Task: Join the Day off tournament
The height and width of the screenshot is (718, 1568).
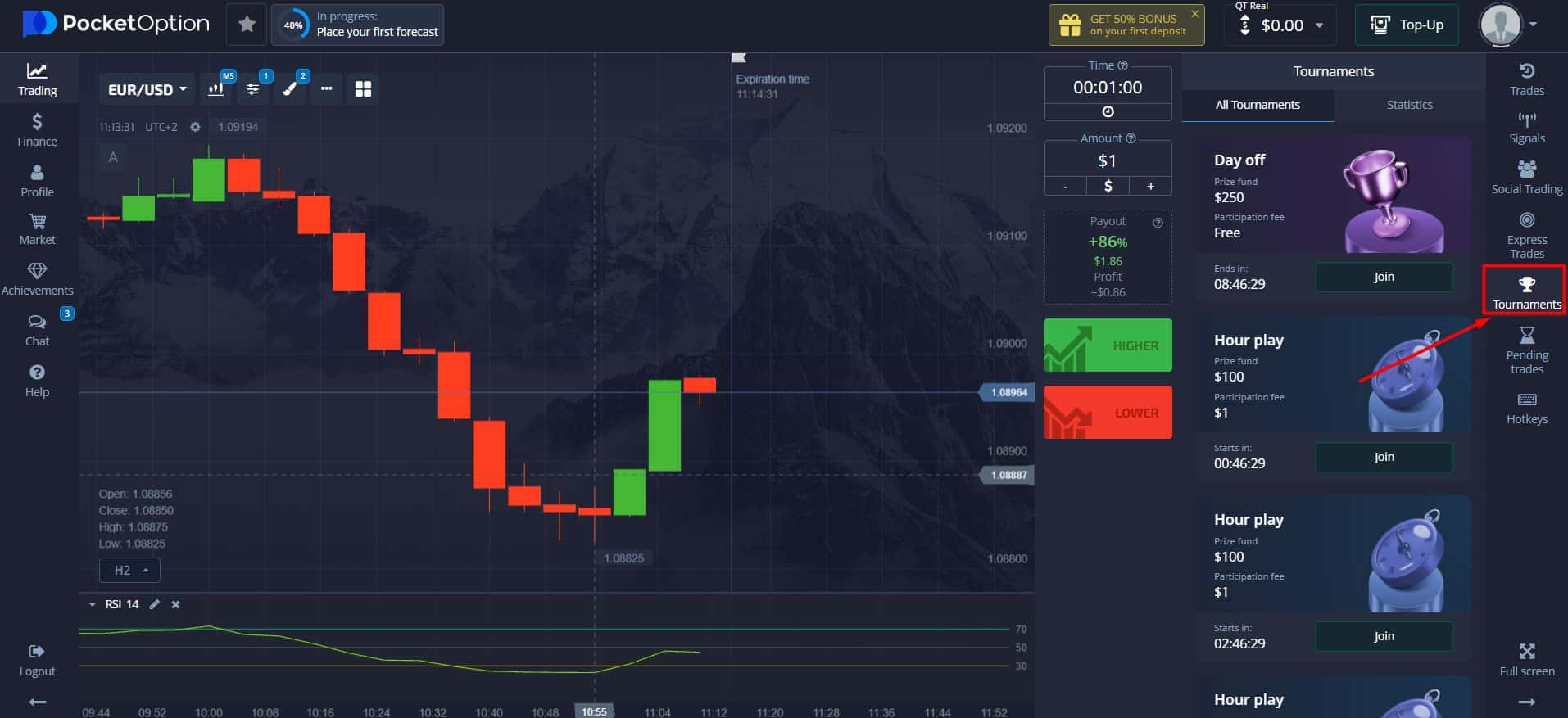Action: pyautogui.click(x=1384, y=277)
